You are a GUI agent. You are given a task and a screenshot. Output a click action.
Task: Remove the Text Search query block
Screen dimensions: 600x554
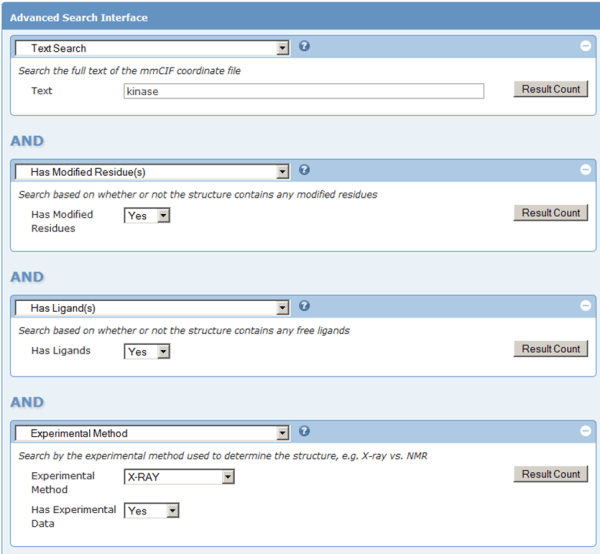(x=585, y=46)
